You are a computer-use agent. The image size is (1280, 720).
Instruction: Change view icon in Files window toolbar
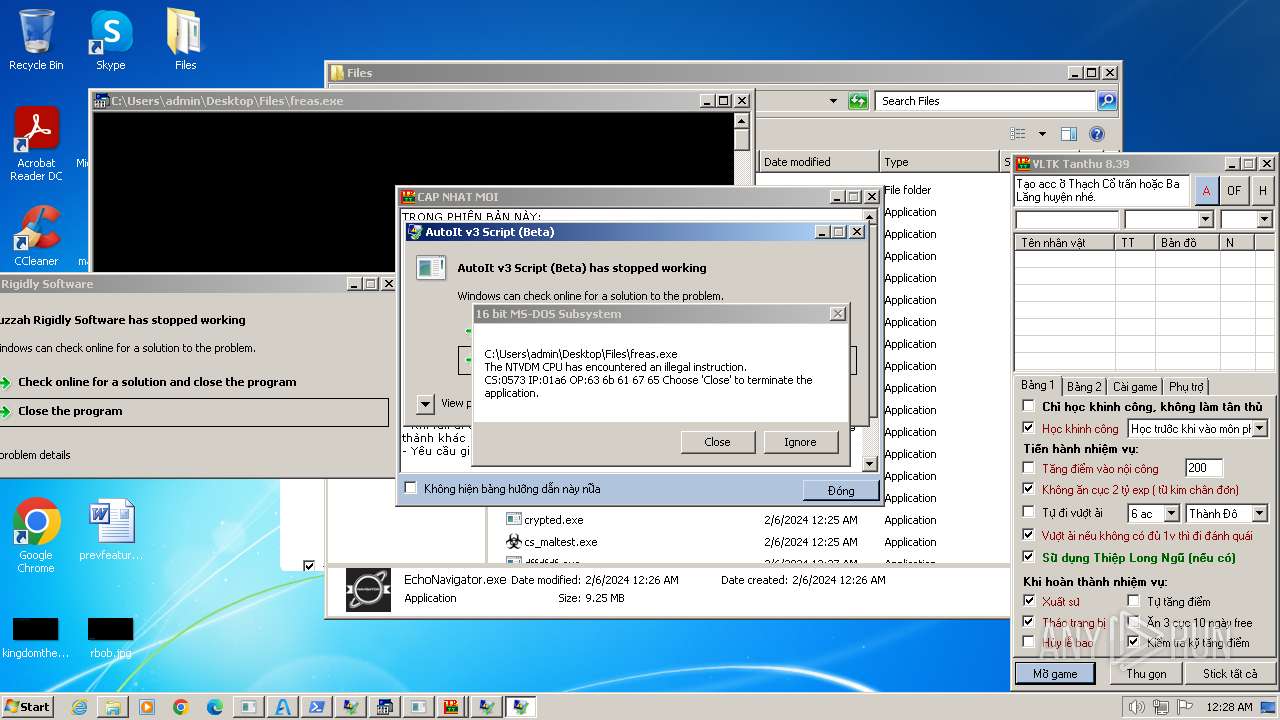1018,134
